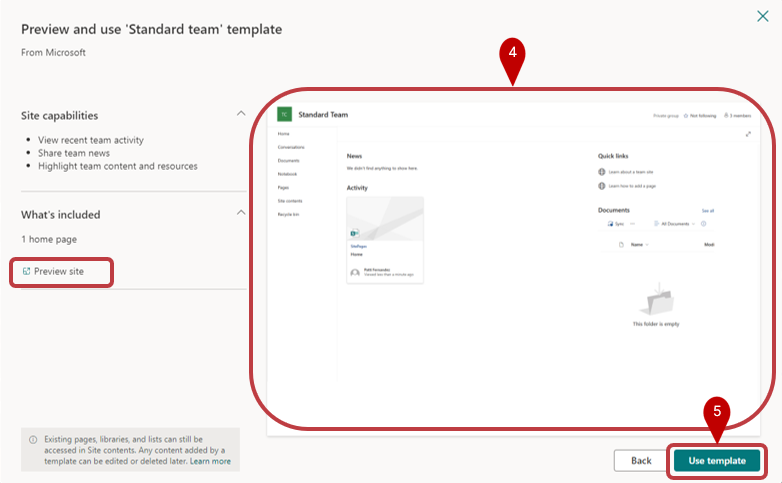Open the Preview site link
Screen dimensions: 782x483
point(61,271)
